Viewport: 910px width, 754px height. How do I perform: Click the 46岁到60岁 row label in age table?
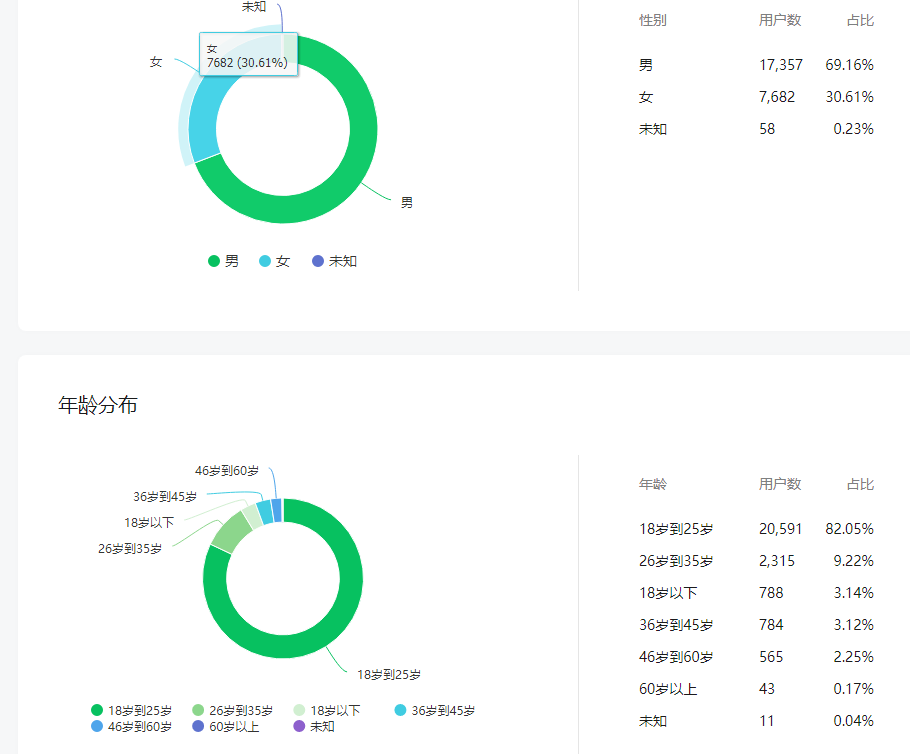pos(676,657)
